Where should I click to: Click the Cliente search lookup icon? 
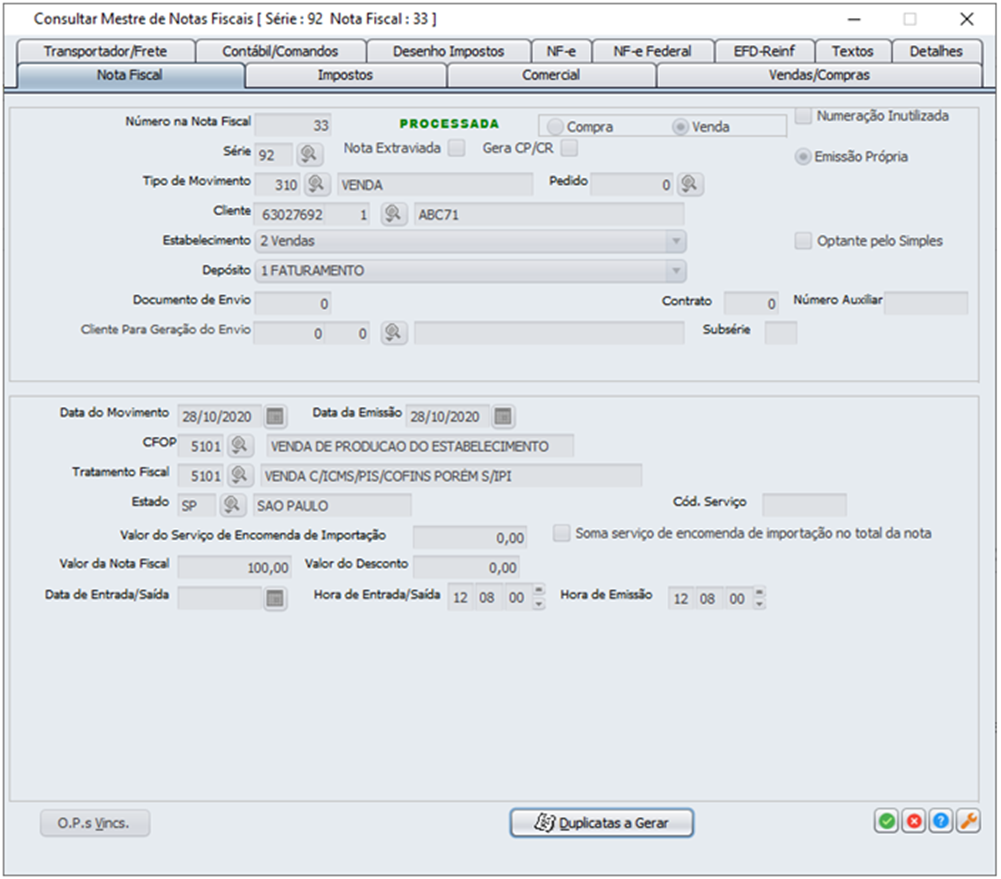pos(393,214)
